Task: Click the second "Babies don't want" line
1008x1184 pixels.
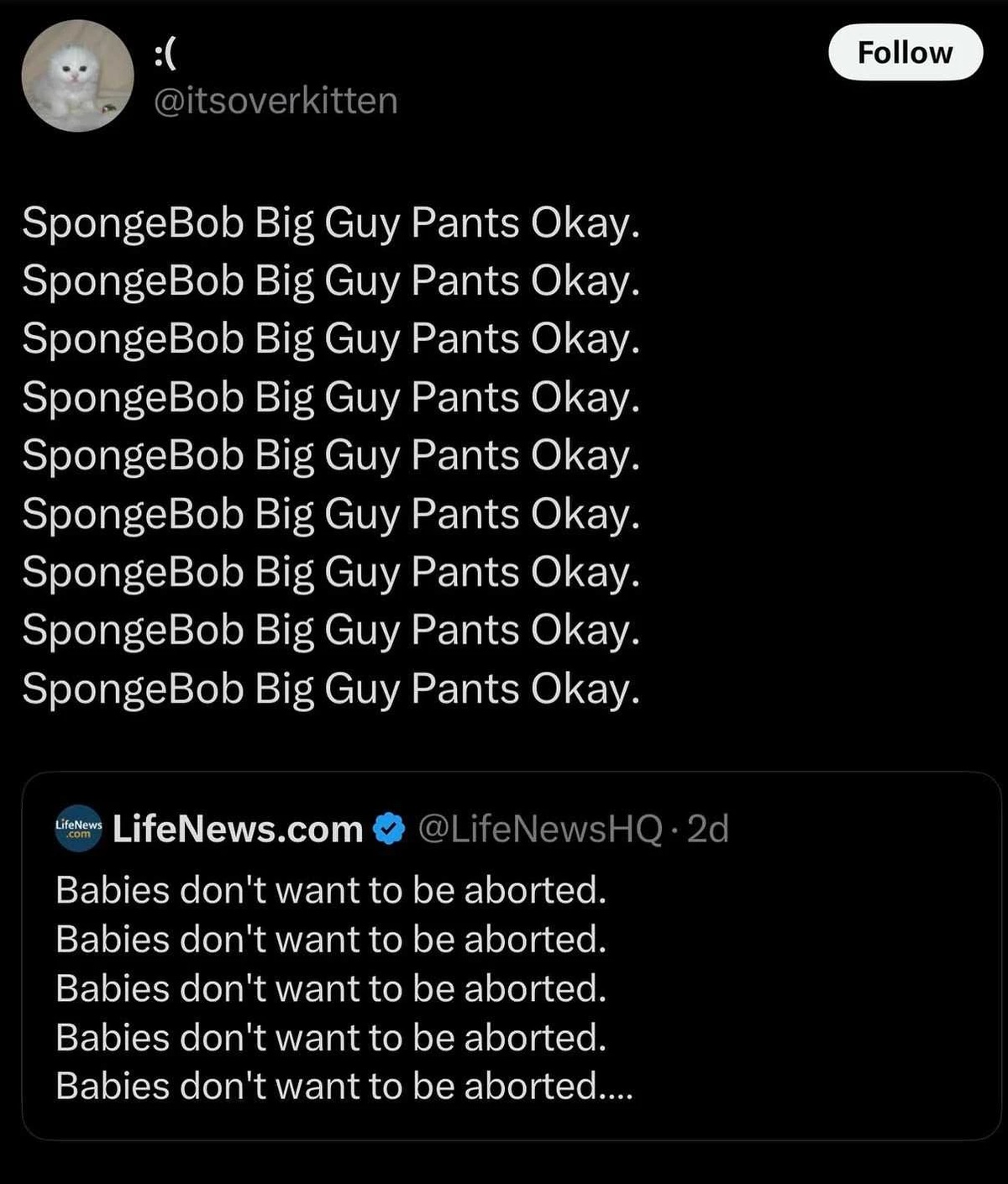Action: pyautogui.click(x=331, y=939)
